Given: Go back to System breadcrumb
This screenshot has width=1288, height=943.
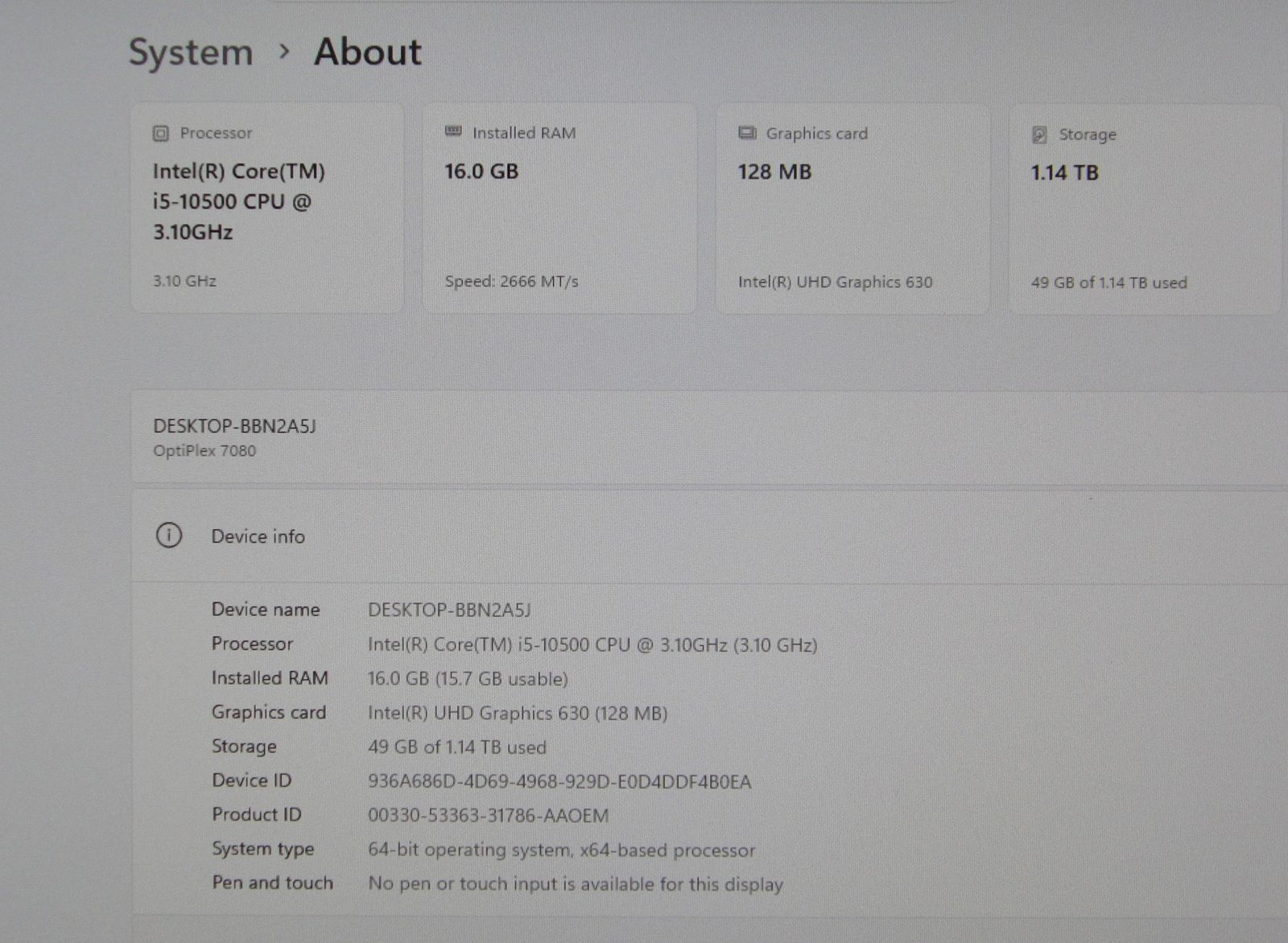Looking at the screenshot, I should 191,53.
